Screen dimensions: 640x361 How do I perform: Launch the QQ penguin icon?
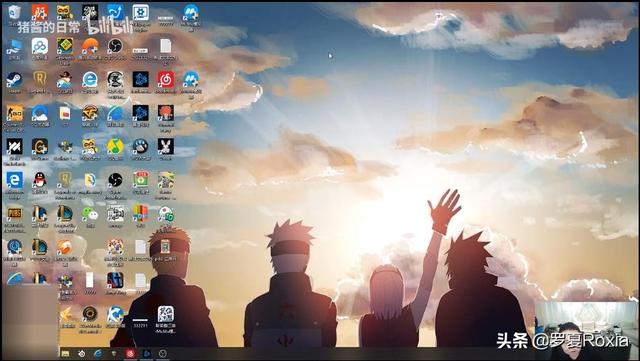(40, 180)
